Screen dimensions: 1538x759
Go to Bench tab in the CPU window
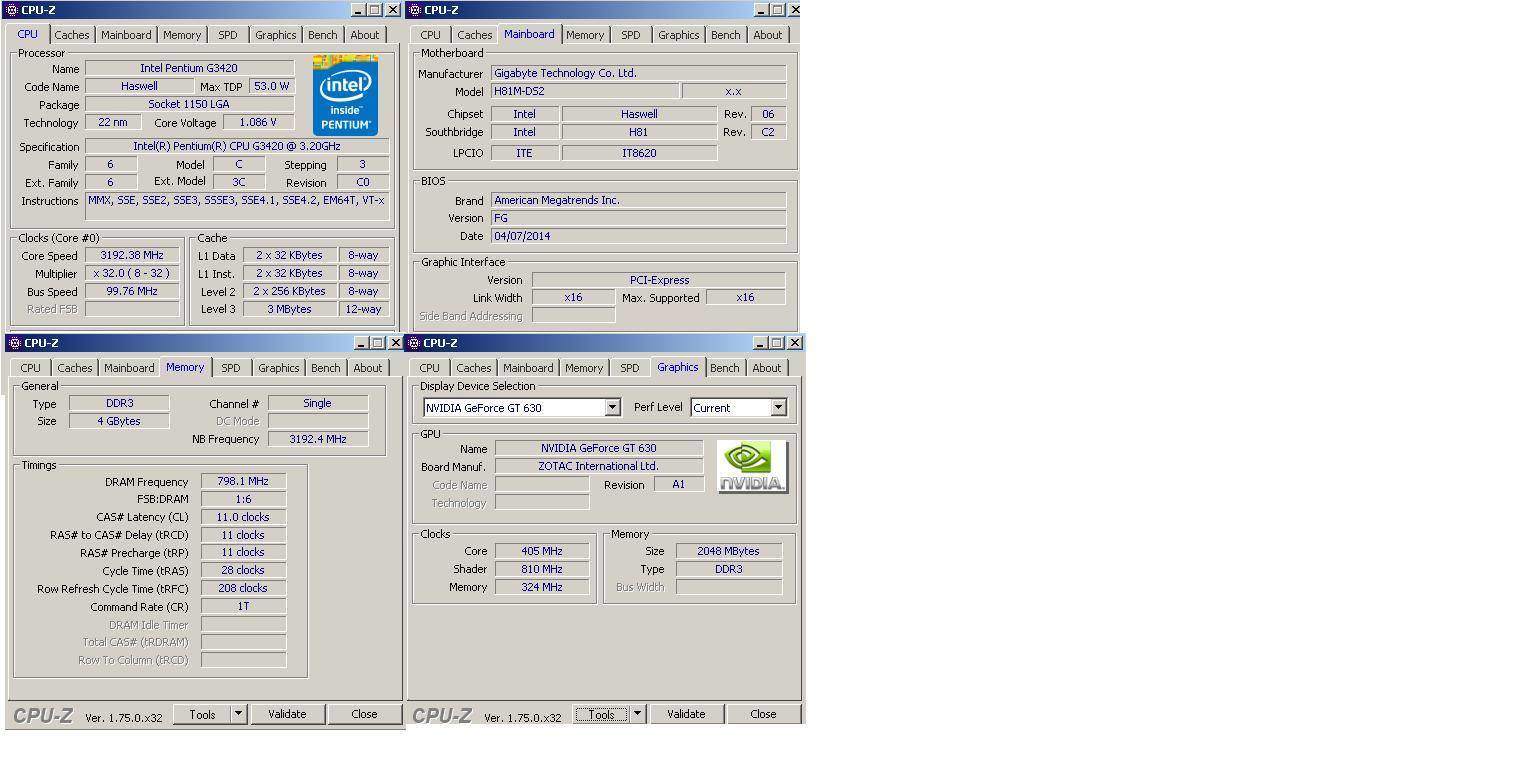[x=322, y=35]
